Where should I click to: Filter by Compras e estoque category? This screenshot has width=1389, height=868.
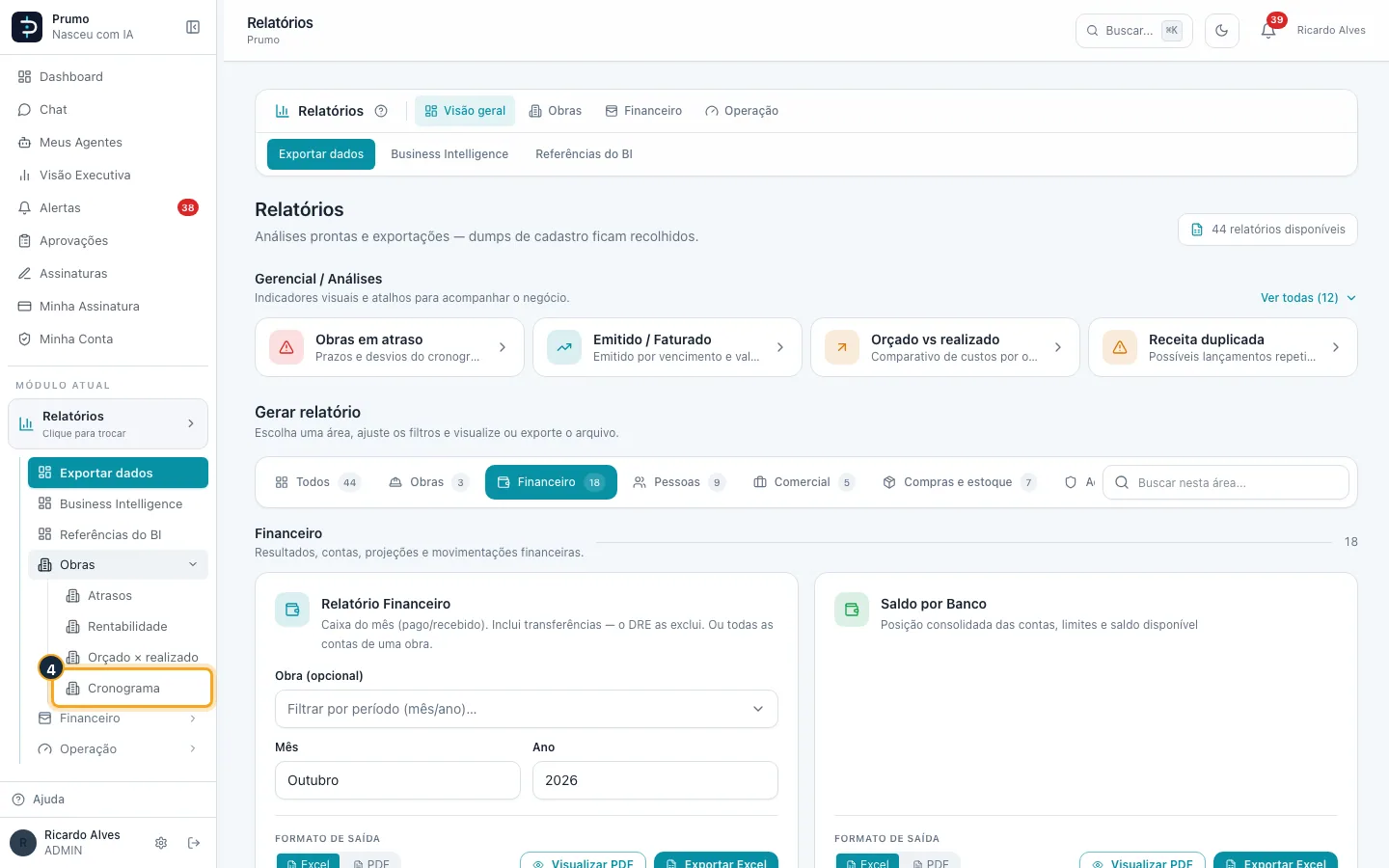(960, 482)
